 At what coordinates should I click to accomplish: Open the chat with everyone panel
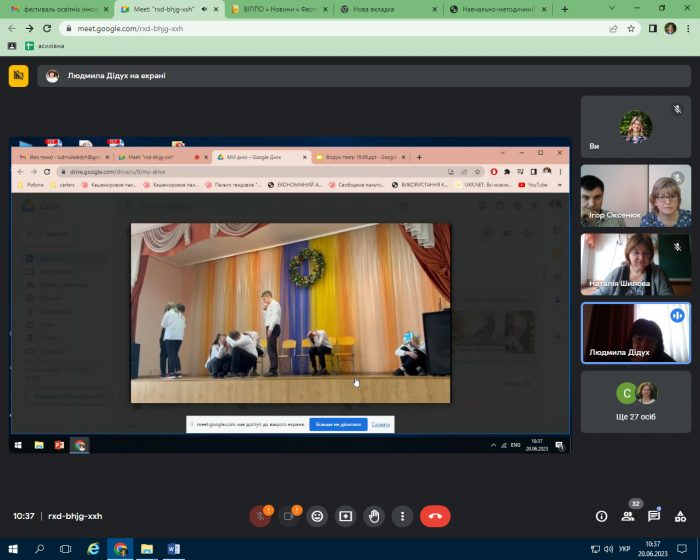click(x=654, y=516)
